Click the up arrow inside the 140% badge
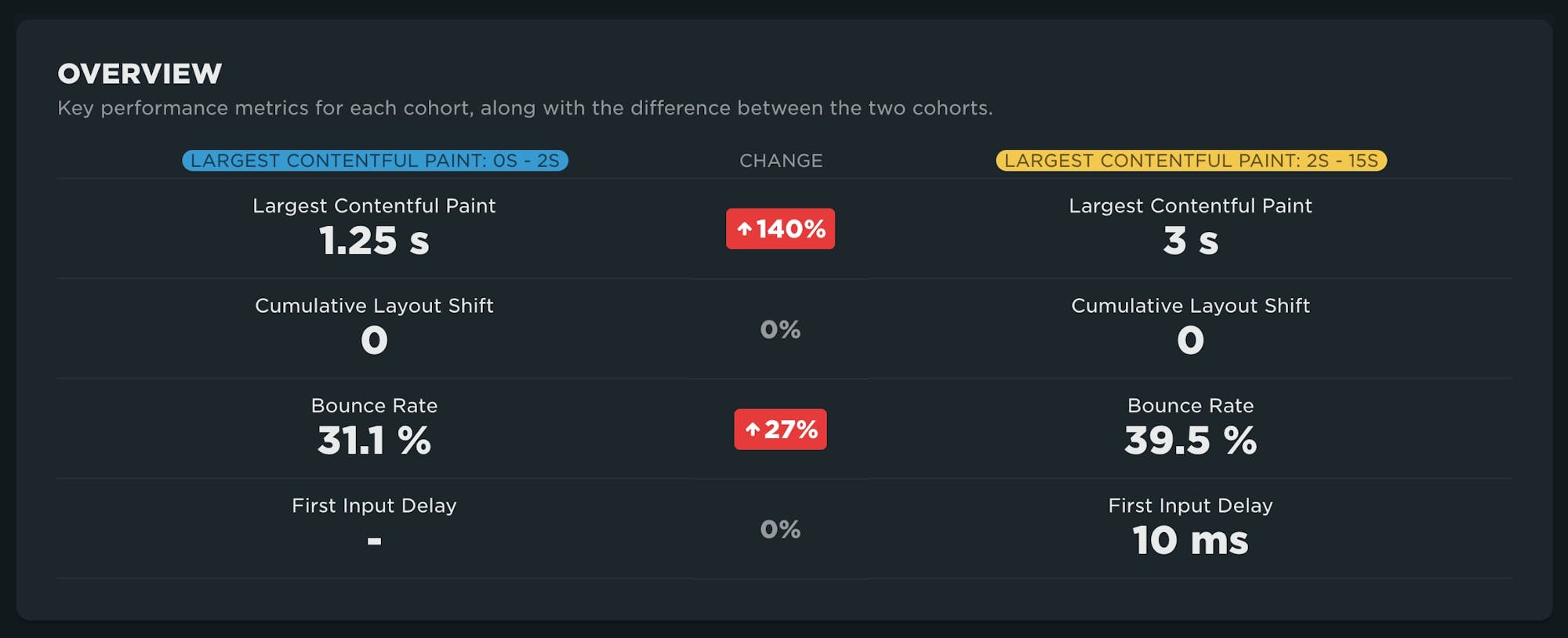This screenshot has width=1568, height=638. click(746, 230)
